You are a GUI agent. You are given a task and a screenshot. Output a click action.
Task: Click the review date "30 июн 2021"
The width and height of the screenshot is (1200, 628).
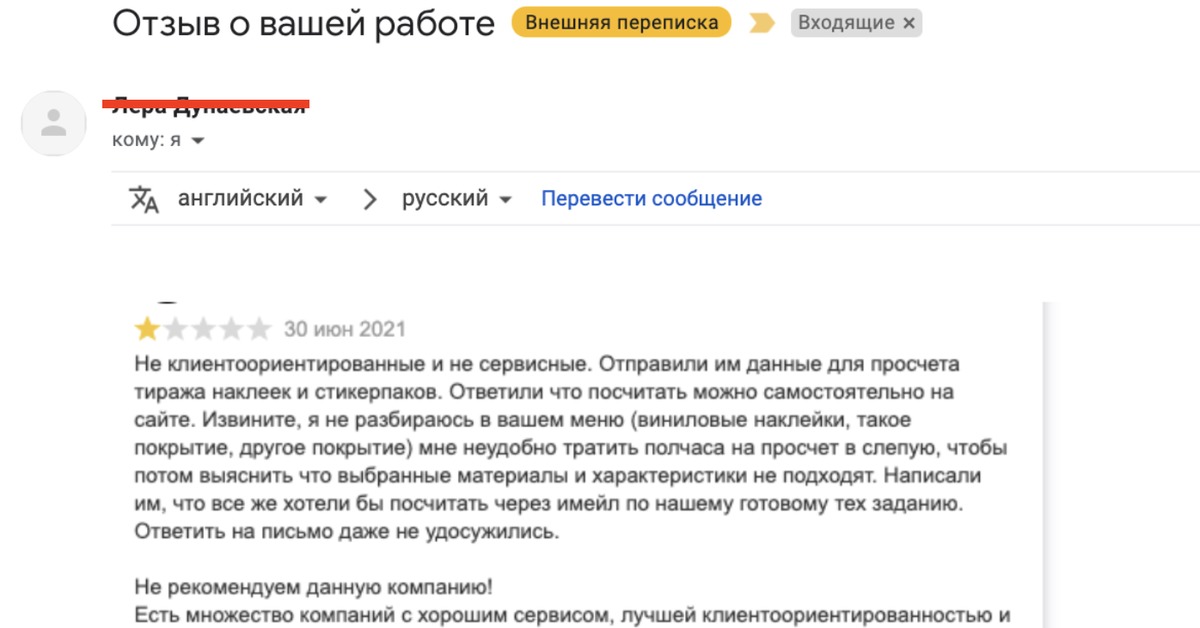[345, 329]
